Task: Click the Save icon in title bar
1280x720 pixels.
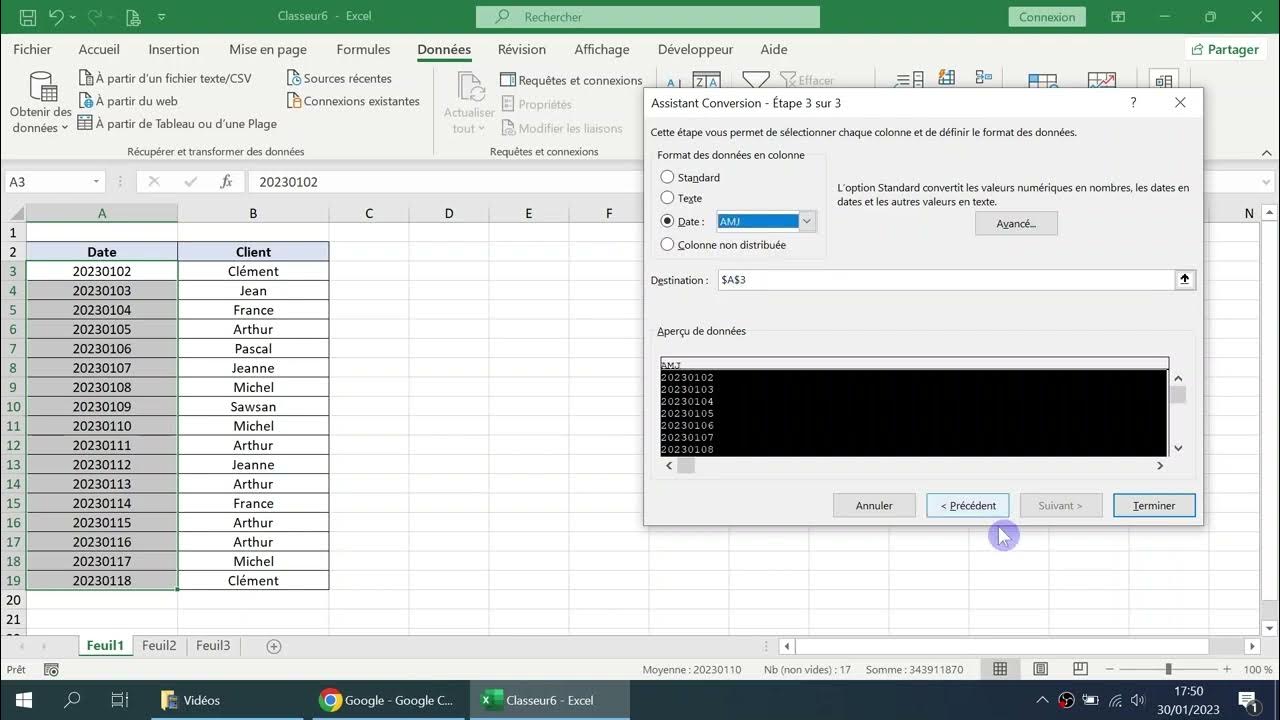Action: click(x=27, y=17)
